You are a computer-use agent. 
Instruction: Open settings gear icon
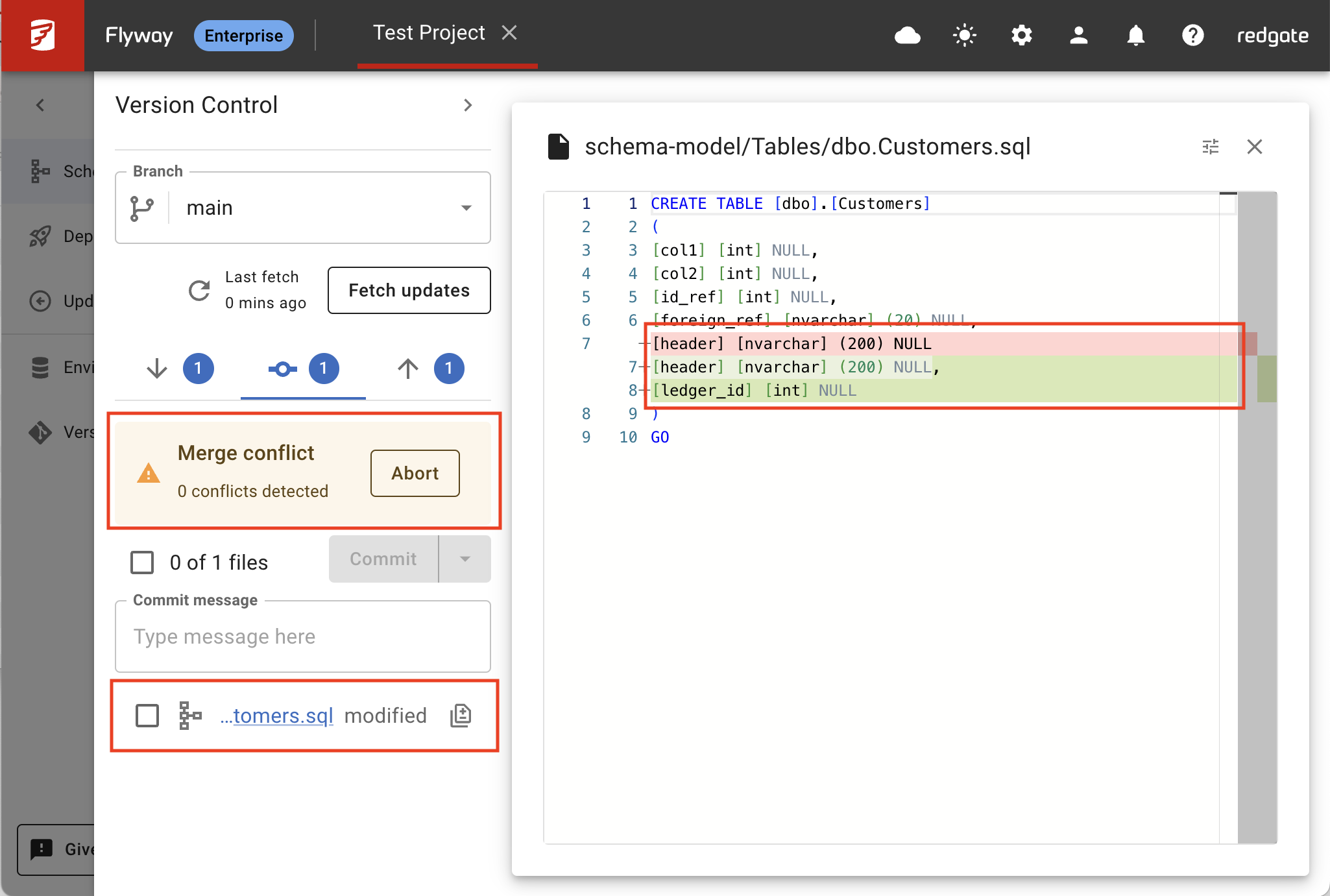click(x=1021, y=35)
